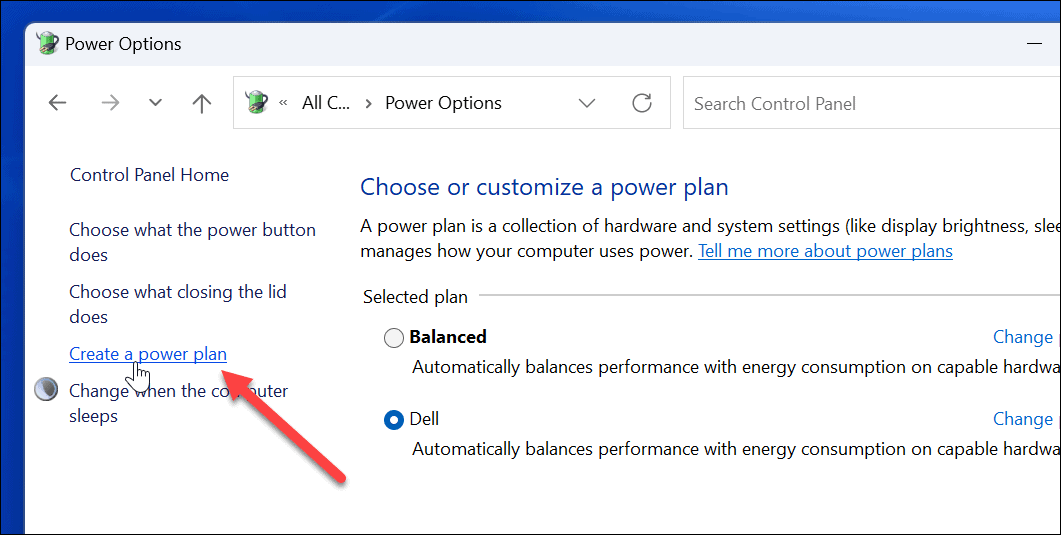Image resolution: width=1061 pixels, height=535 pixels.
Task: Click the Power Options breadcrumb item
Action: click(443, 103)
